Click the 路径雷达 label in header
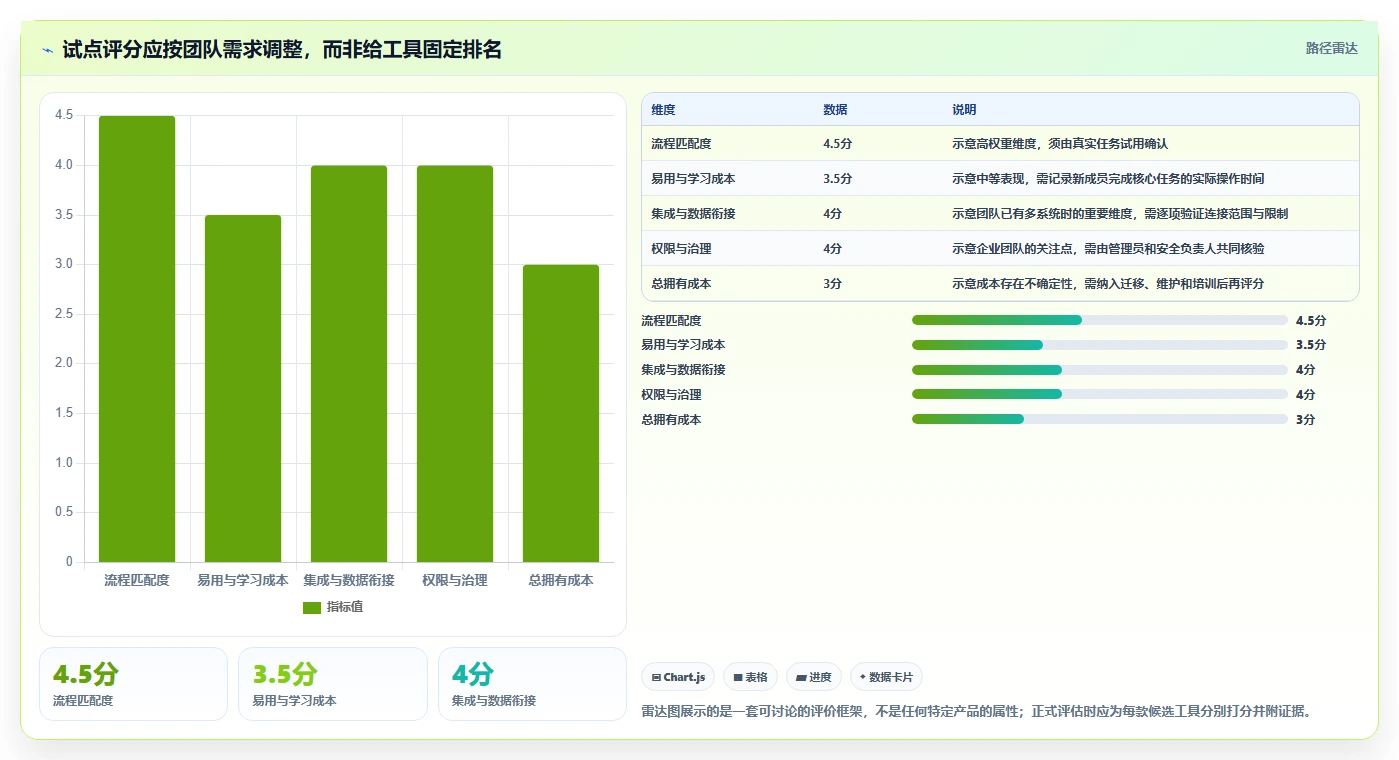1399x760 pixels. (1331, 48)
